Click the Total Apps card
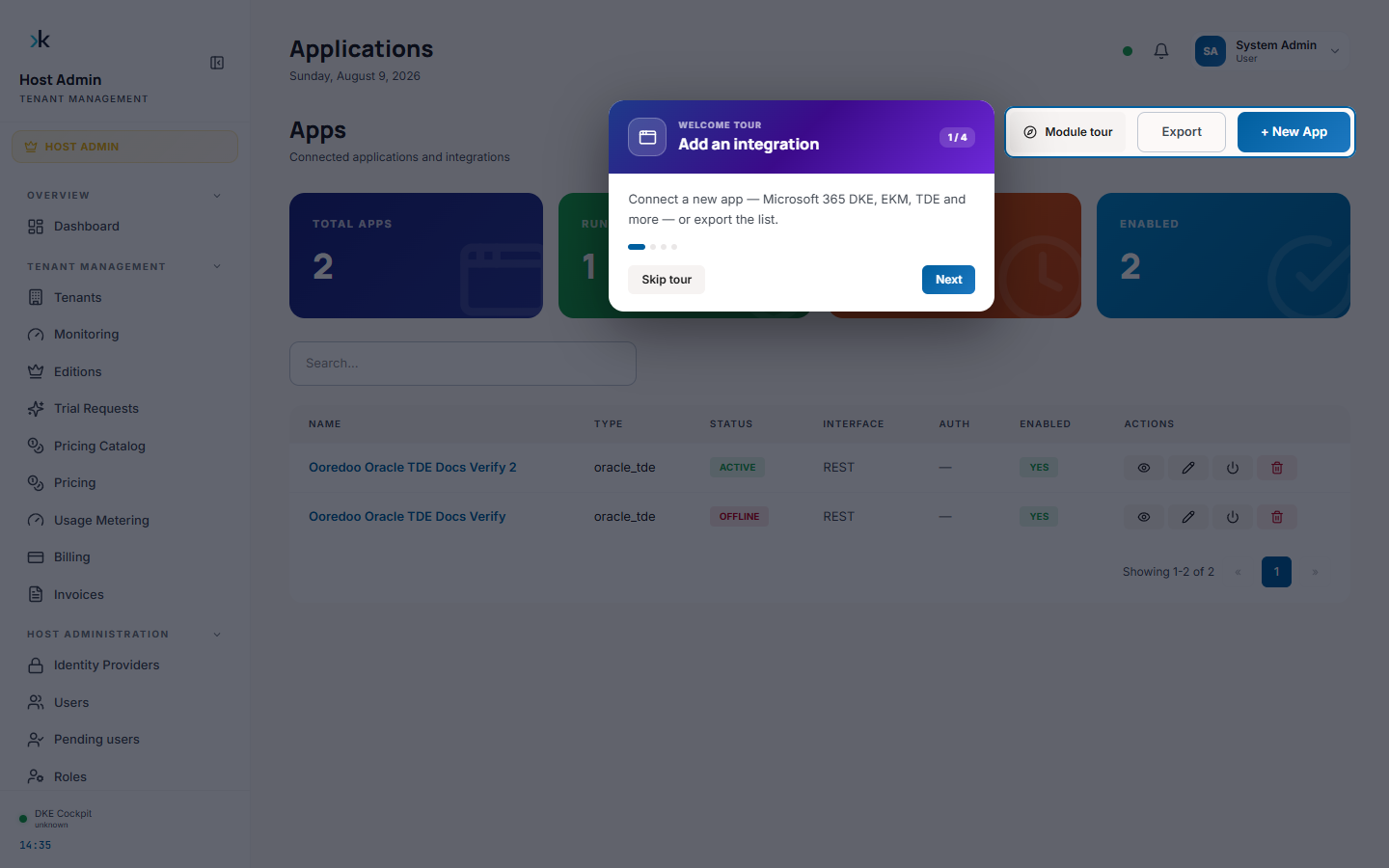 (x=416, y=256)
